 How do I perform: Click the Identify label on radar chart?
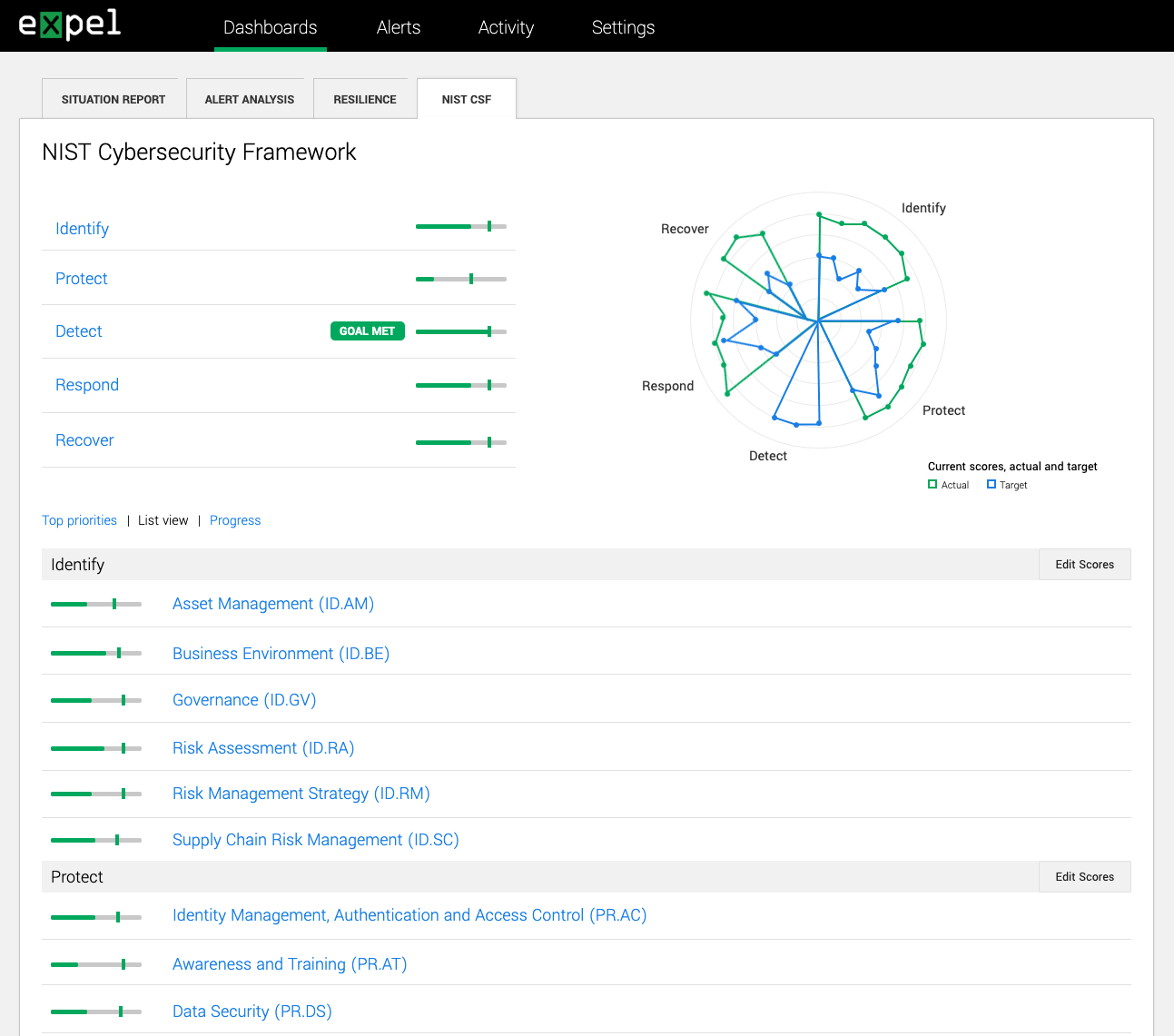923,208
